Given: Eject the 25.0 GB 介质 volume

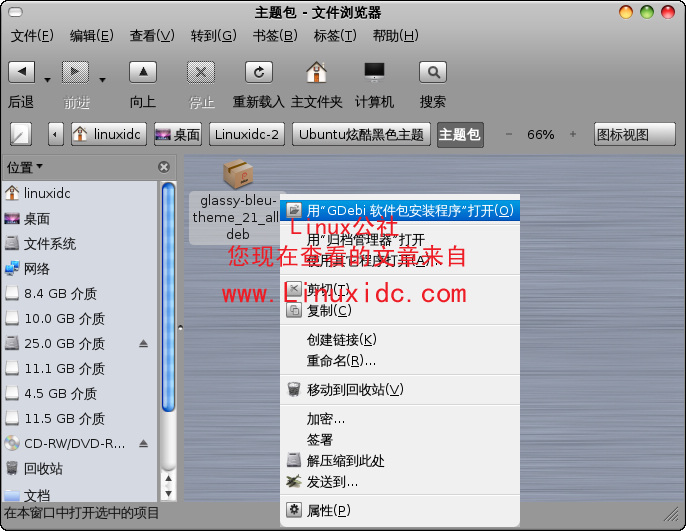Looking at the screenshot, I should click(144, 343).
